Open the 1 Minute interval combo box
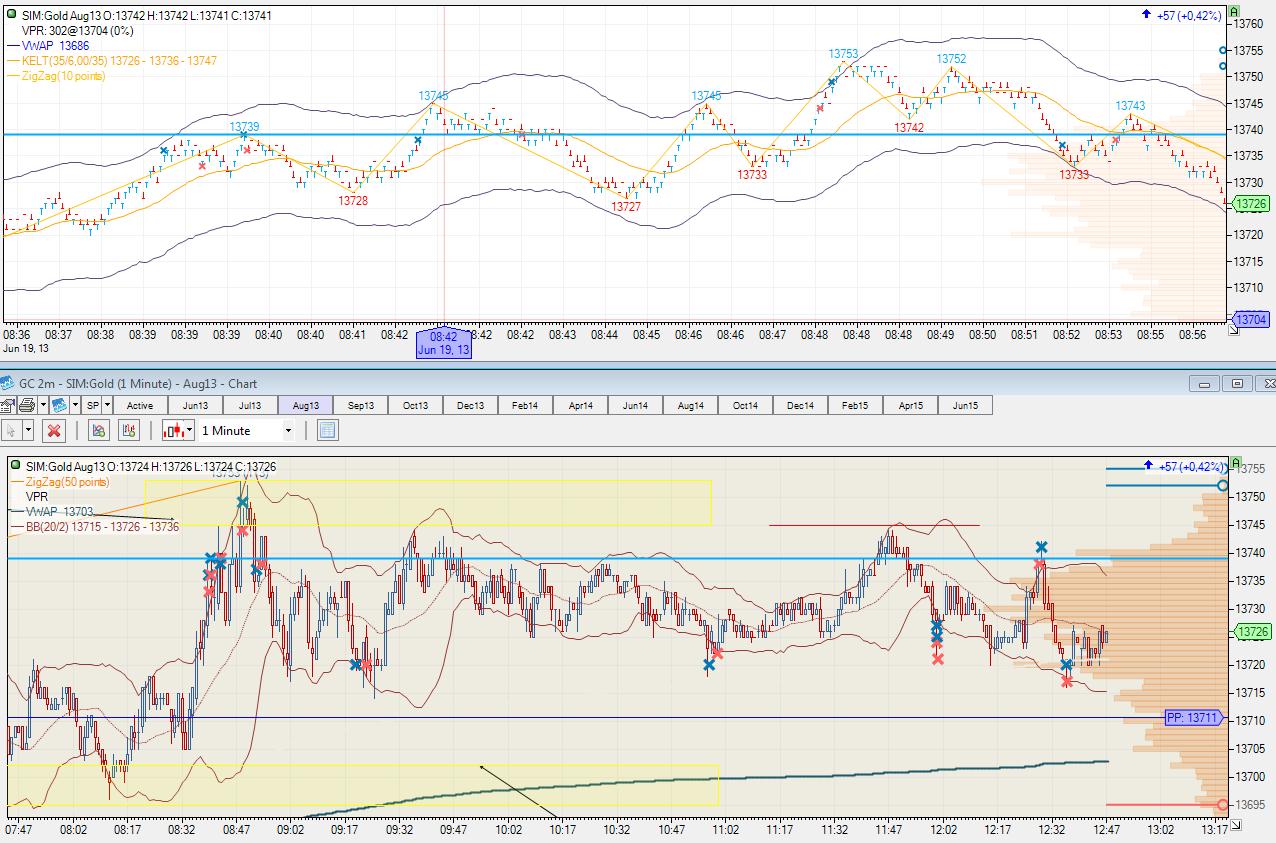 (248, 430)
